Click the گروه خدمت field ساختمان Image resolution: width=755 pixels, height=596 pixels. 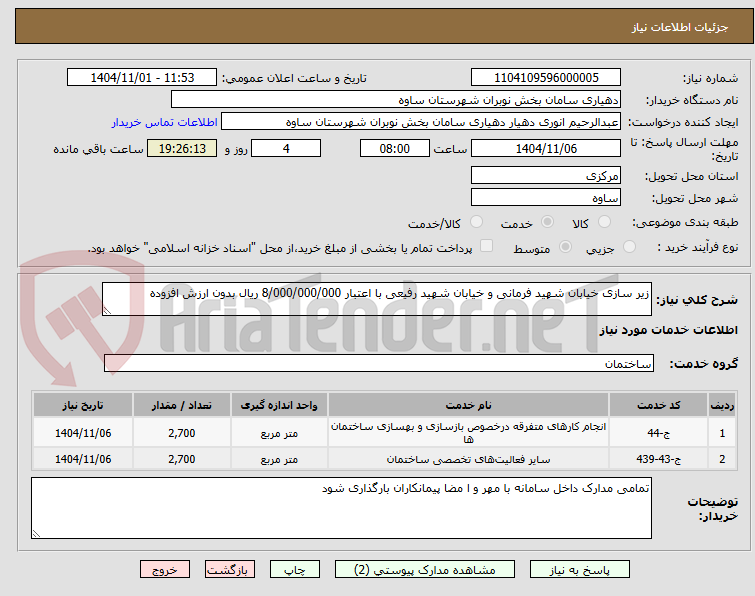(x=378, y=363)
